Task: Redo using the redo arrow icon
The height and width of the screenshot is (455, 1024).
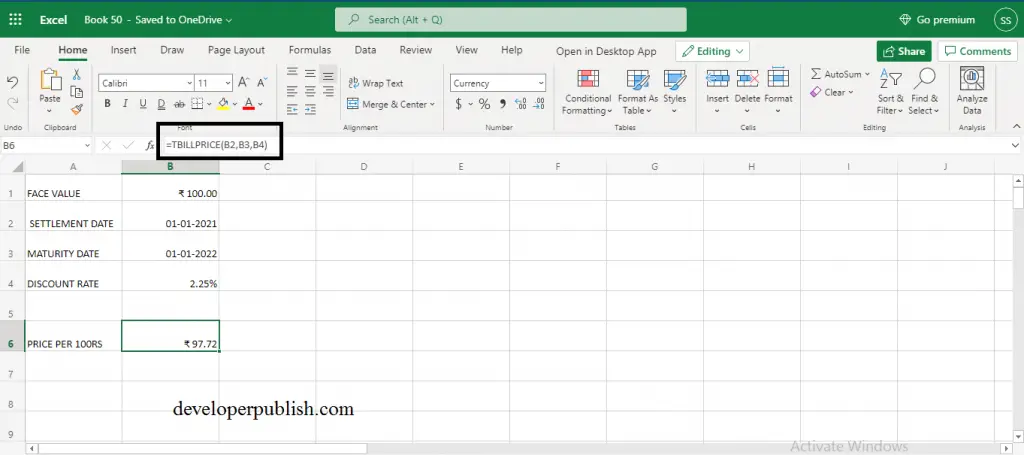Action: pos(12,102)
